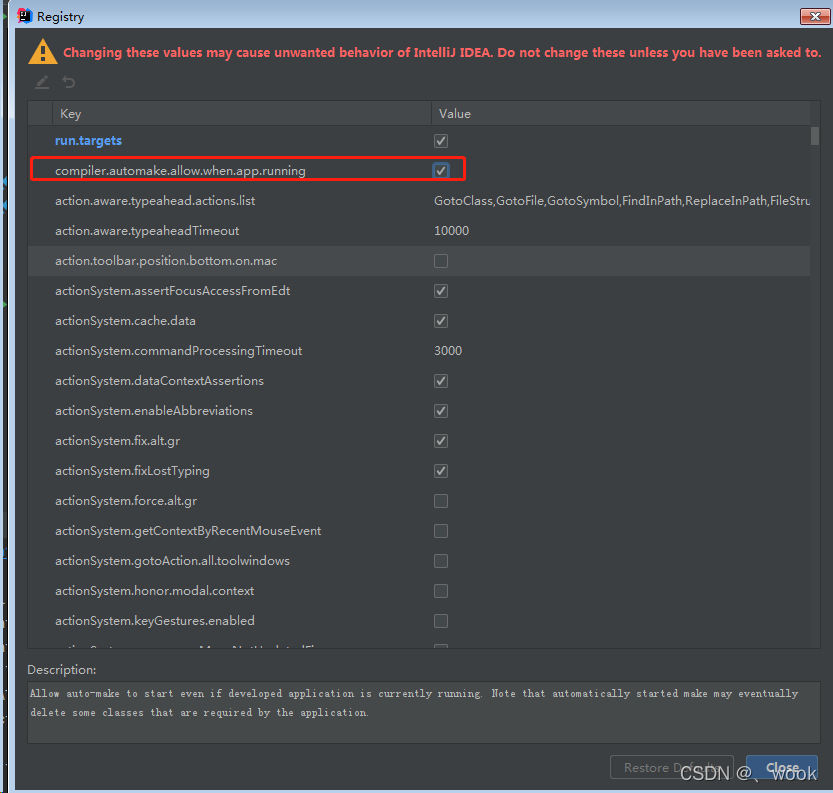Enable actionSystem.getContextByRecentMouseEvent checkbox
The image size is (833, 793).
440,531
